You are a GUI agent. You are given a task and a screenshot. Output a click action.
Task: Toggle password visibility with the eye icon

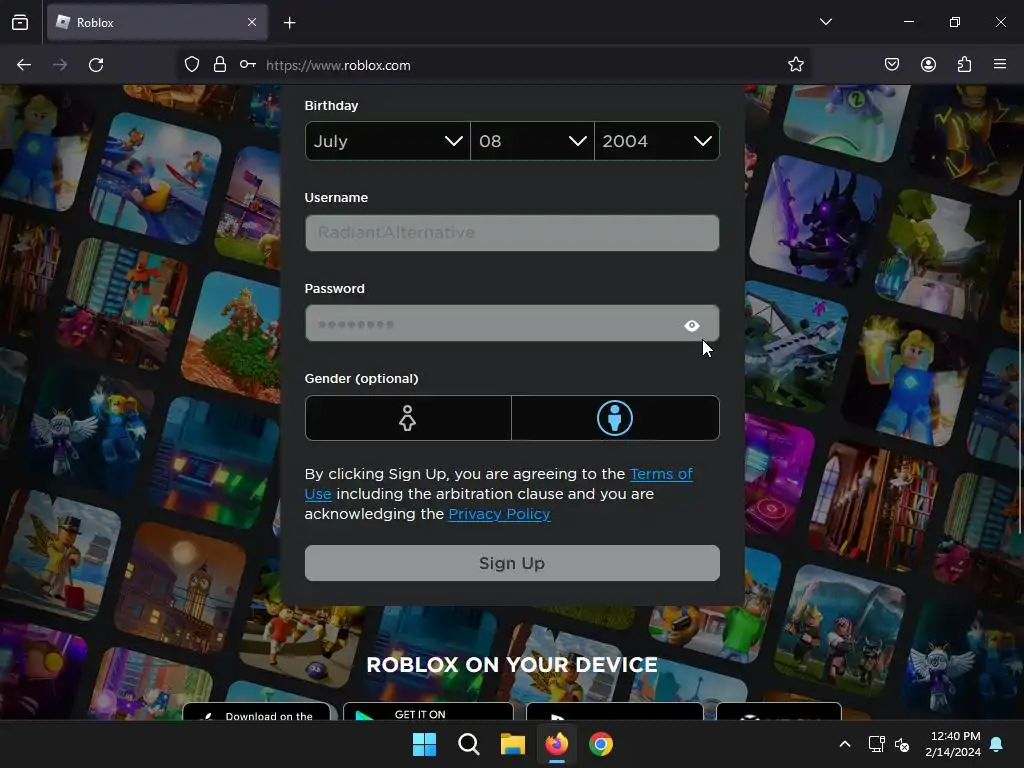tap(692, 325)
